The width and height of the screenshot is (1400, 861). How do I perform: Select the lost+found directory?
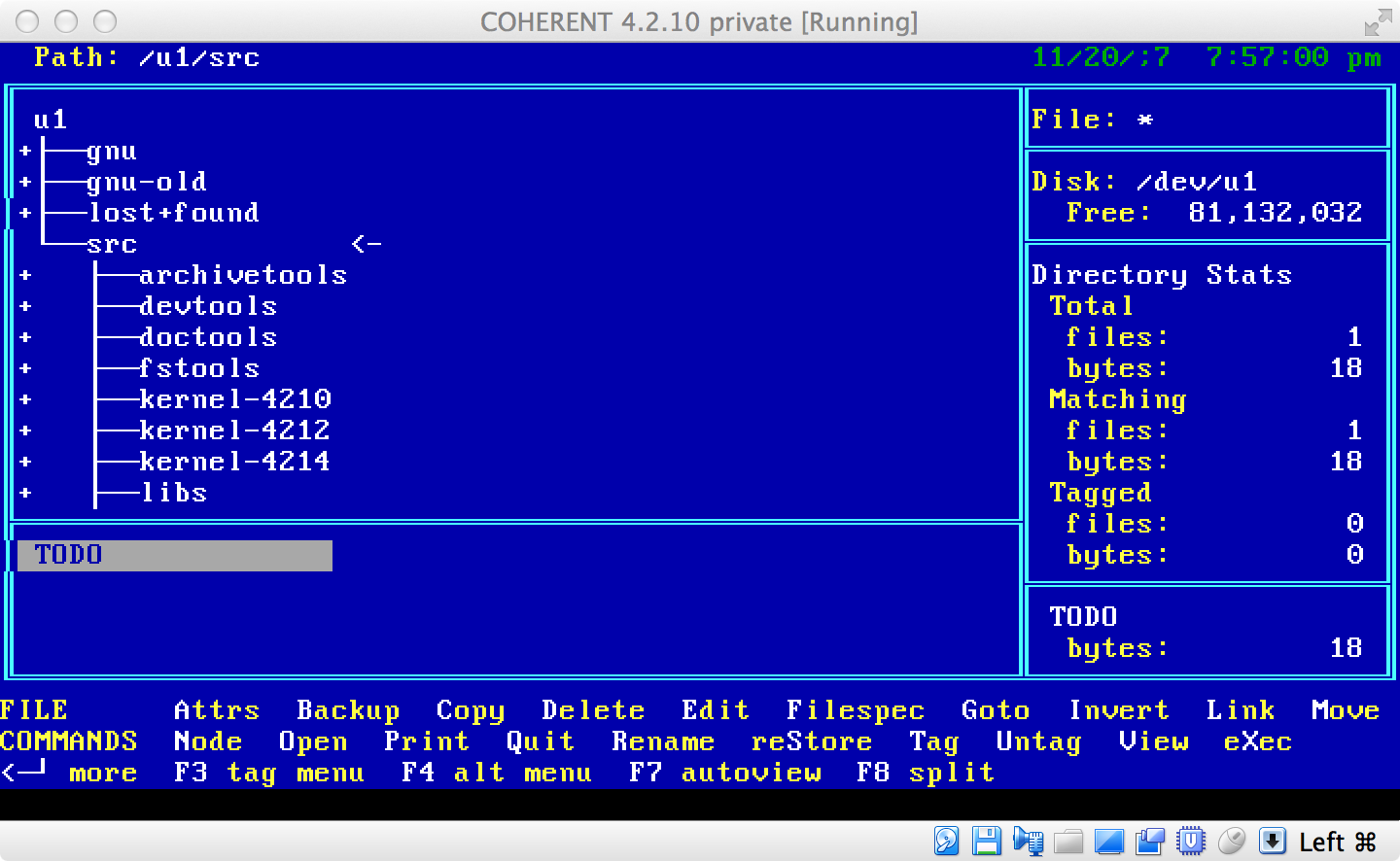173,213
